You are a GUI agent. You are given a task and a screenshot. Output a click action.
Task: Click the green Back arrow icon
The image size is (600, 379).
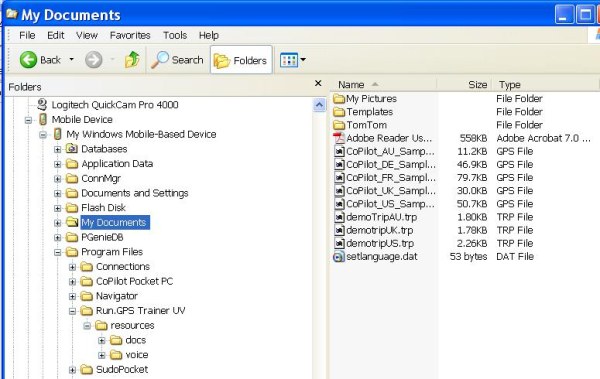[x=28, y=60]
